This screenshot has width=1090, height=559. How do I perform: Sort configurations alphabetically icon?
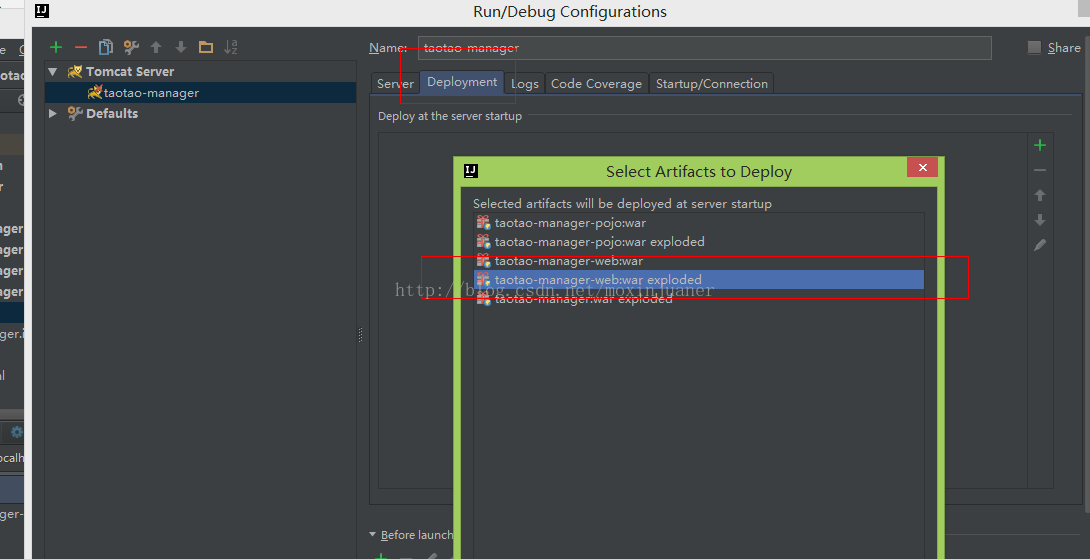pos(231,47)
